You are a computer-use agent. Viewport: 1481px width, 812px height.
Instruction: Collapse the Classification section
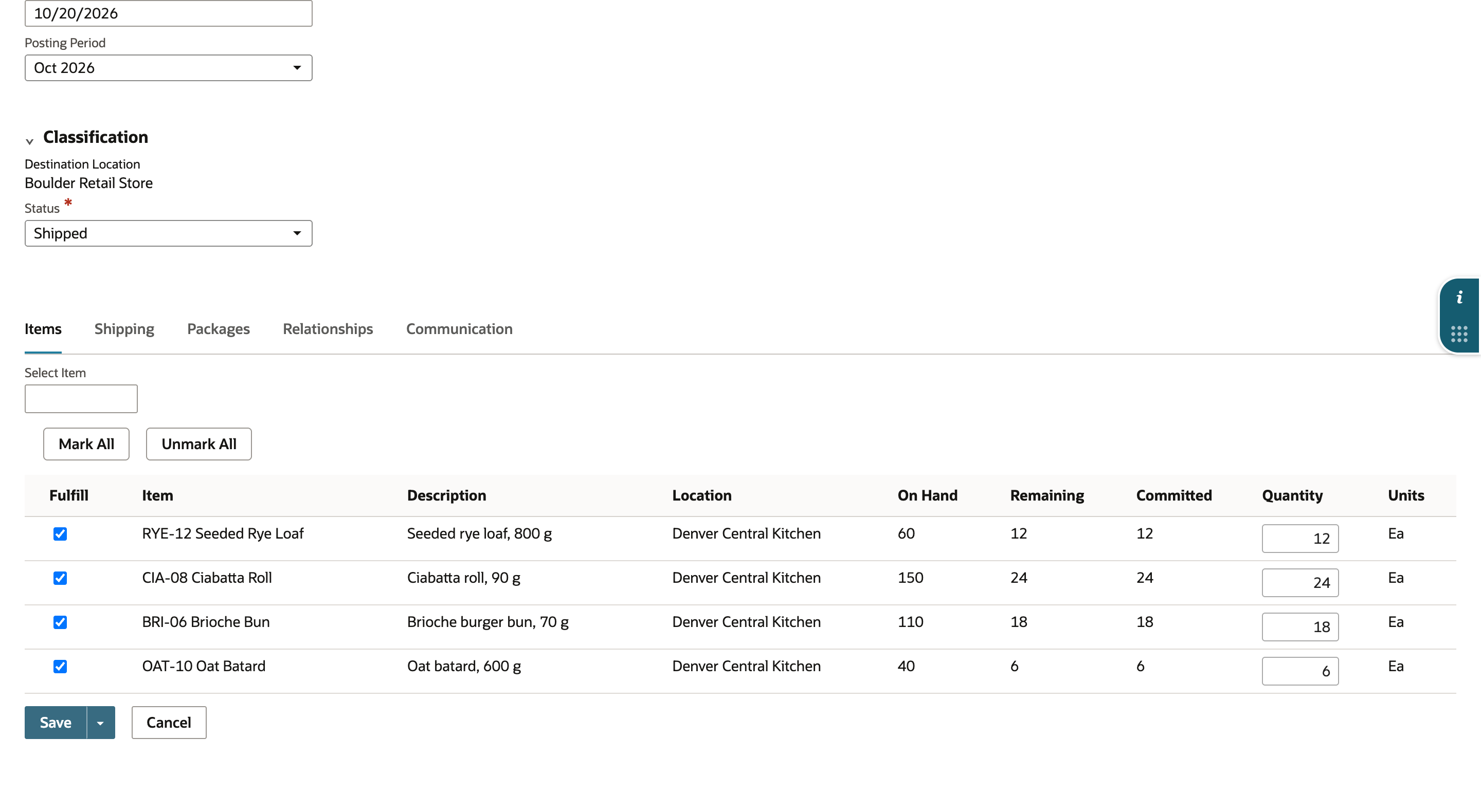coord(29,141)
